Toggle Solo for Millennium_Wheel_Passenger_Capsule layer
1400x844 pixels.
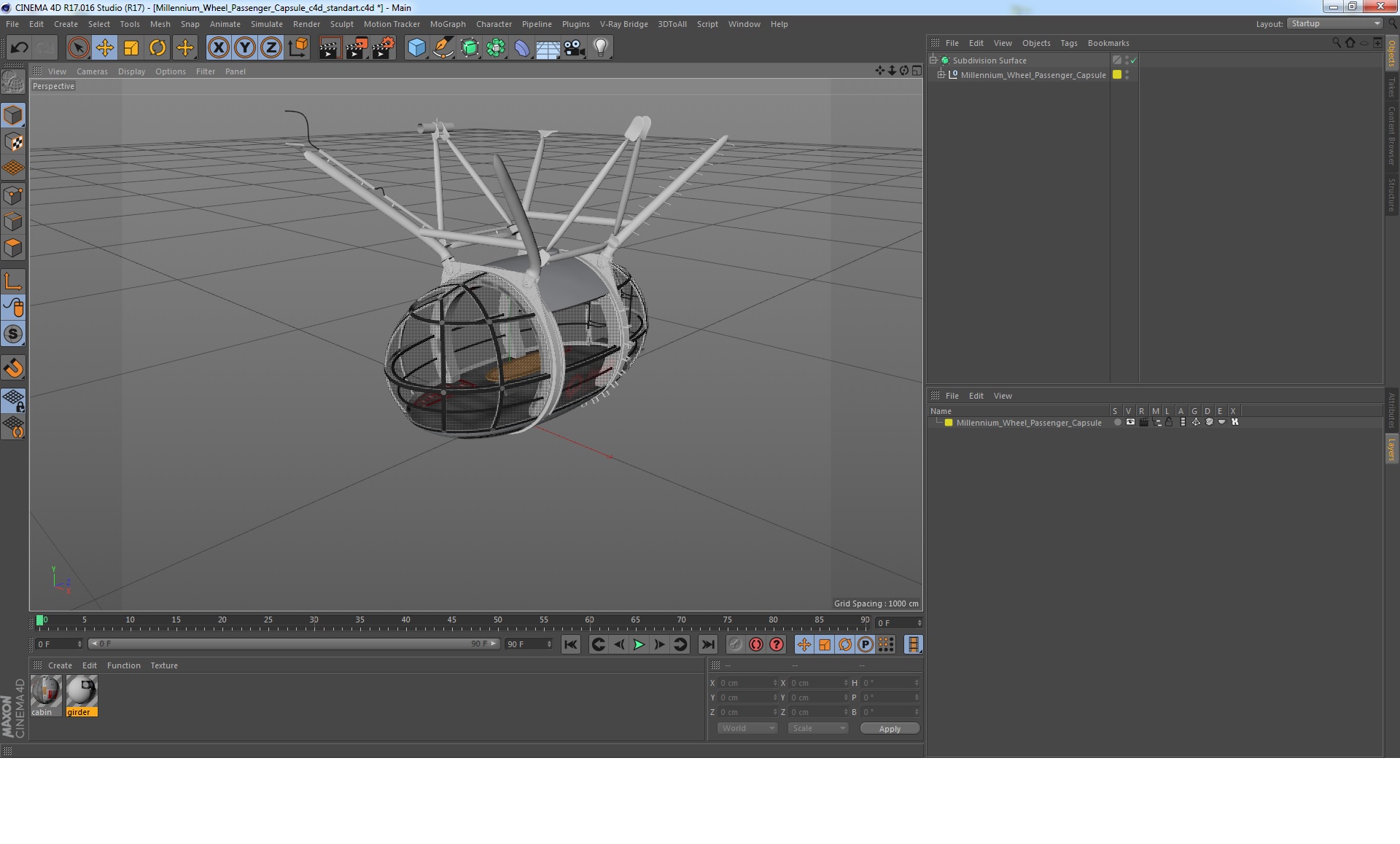(1117, 423)
